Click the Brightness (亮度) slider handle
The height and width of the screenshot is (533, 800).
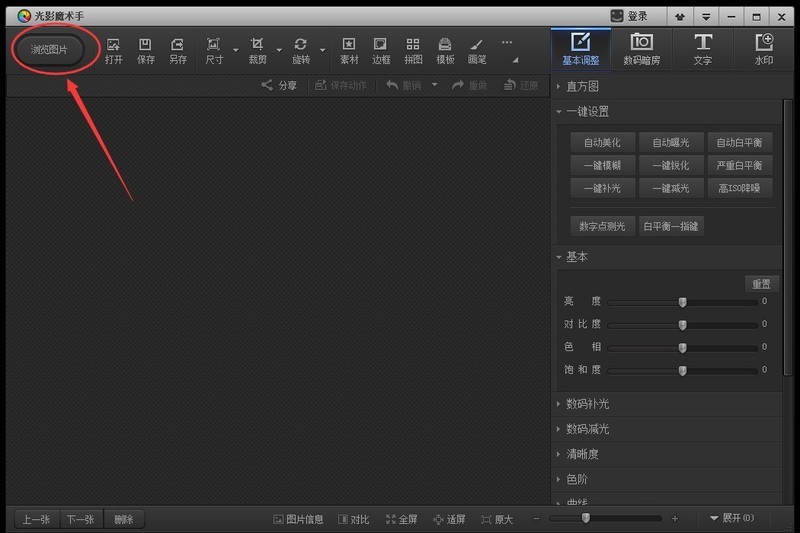click(683, 301)
